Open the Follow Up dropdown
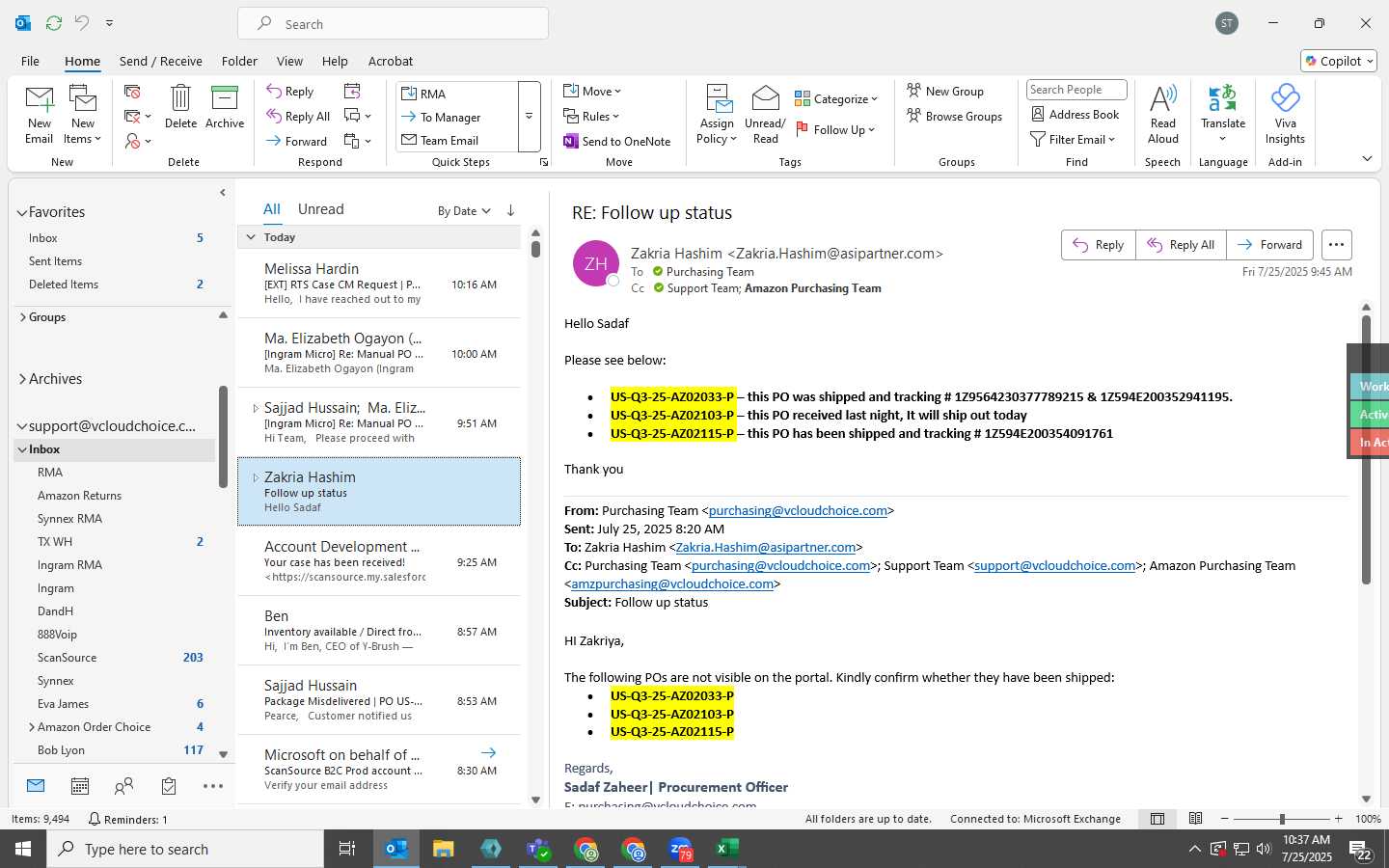 tap(835, 129)
